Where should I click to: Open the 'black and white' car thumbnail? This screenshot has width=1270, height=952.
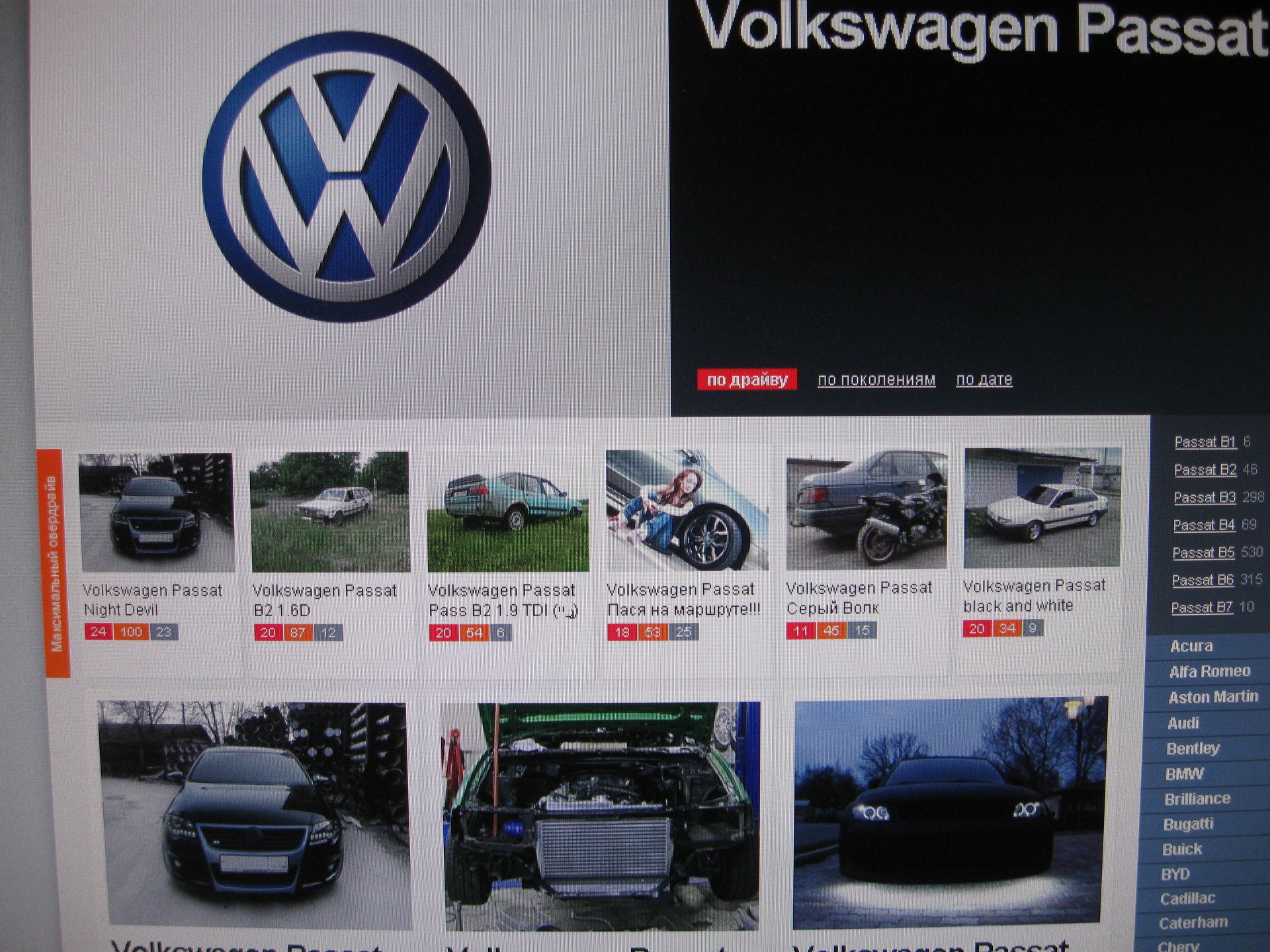1042,508
